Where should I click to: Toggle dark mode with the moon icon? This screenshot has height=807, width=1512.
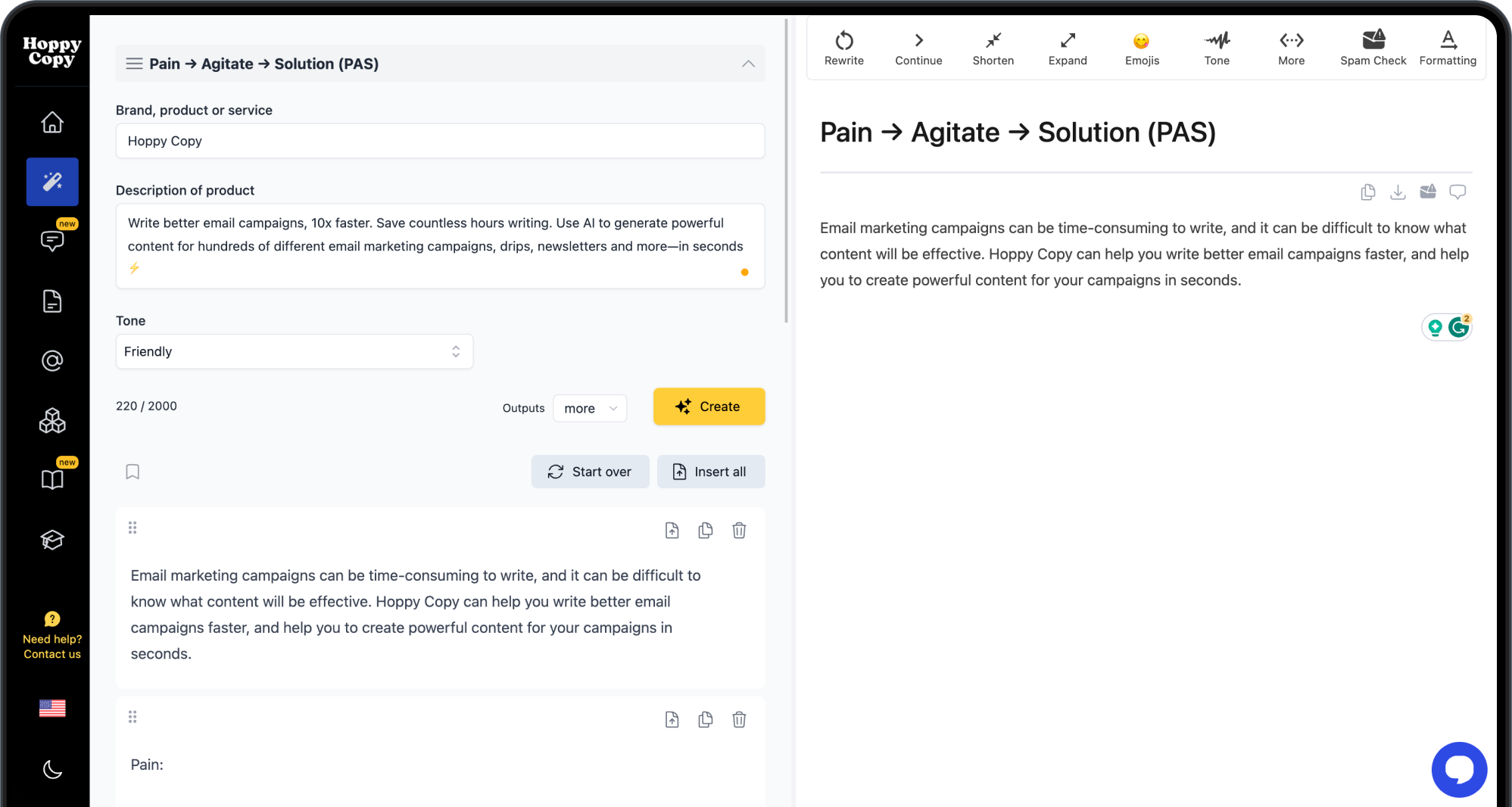51,770
